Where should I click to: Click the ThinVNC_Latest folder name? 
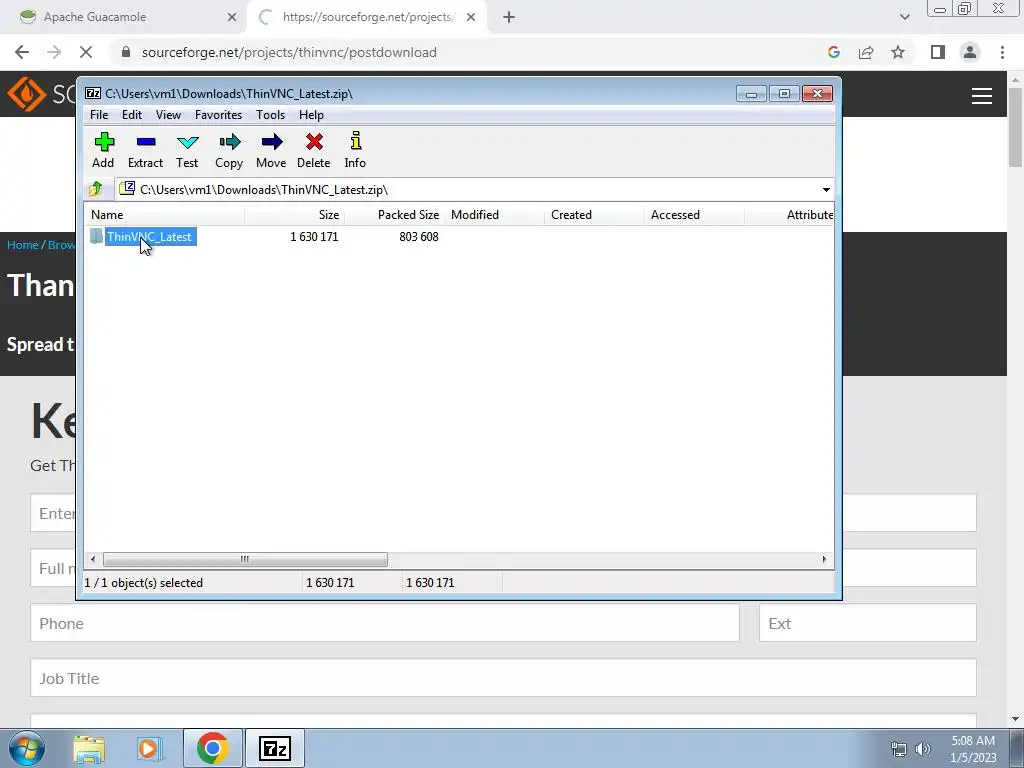coord(150,237)
